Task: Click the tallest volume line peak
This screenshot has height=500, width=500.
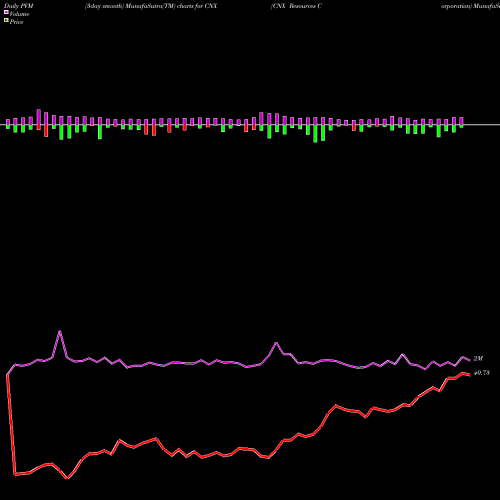Action: [60, 331]
